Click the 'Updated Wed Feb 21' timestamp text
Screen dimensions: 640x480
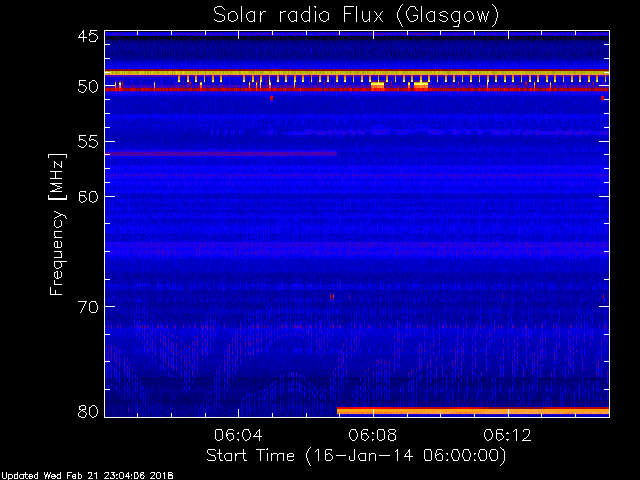87,476
